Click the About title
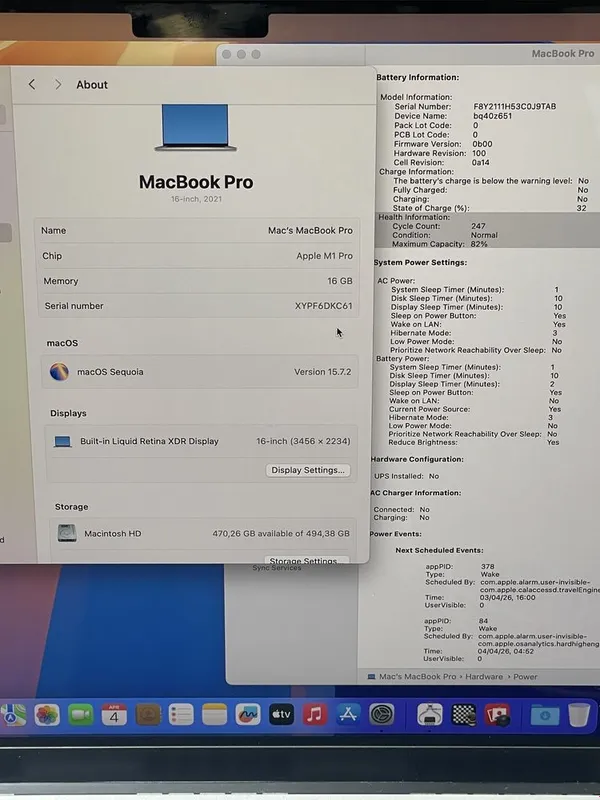The height and width of the screenshot is (800, 600). (92, 85)
